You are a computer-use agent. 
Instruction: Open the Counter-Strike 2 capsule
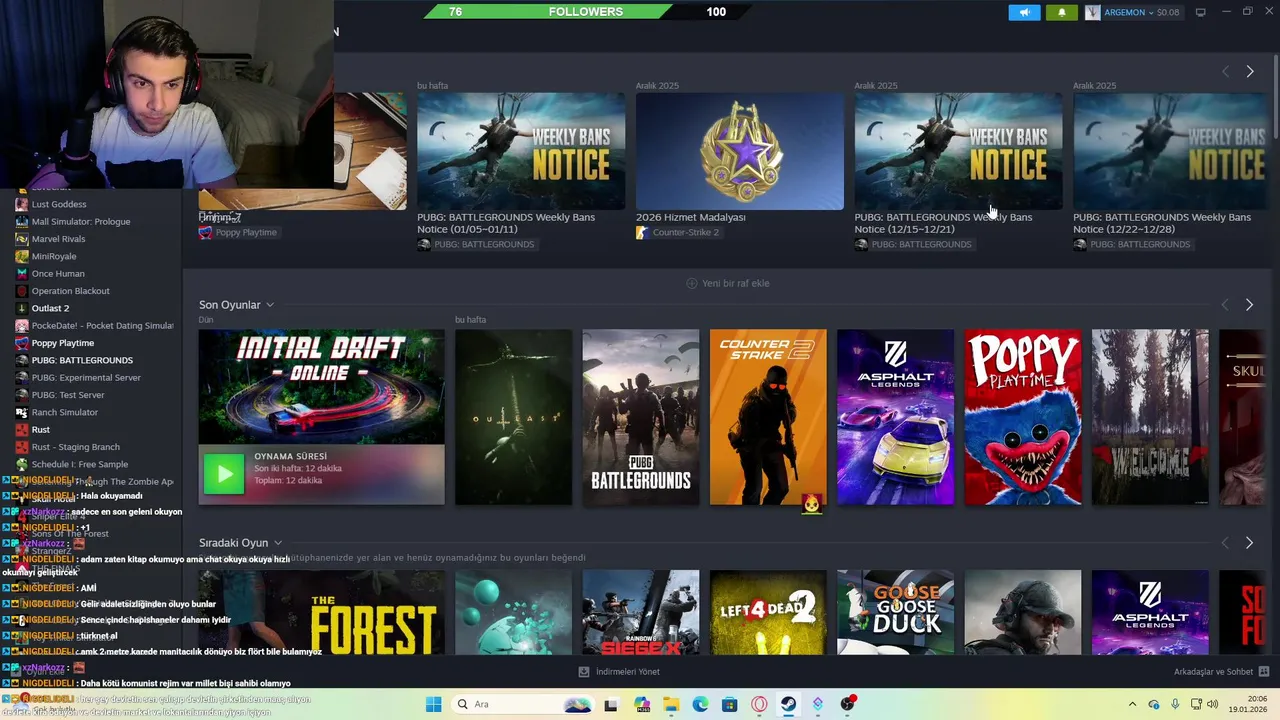coord(768,417)
